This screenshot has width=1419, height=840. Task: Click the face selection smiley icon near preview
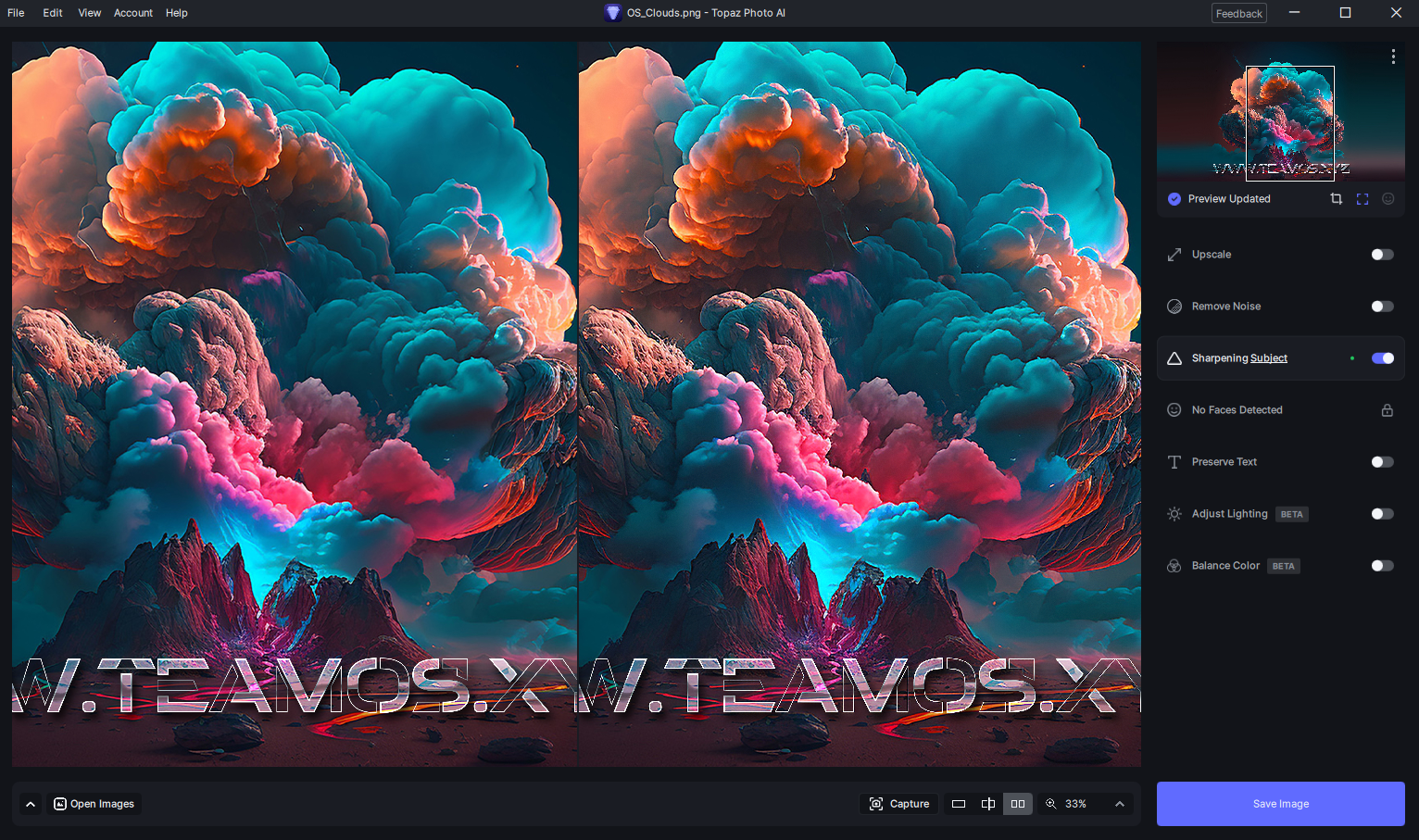[1388, 199]
